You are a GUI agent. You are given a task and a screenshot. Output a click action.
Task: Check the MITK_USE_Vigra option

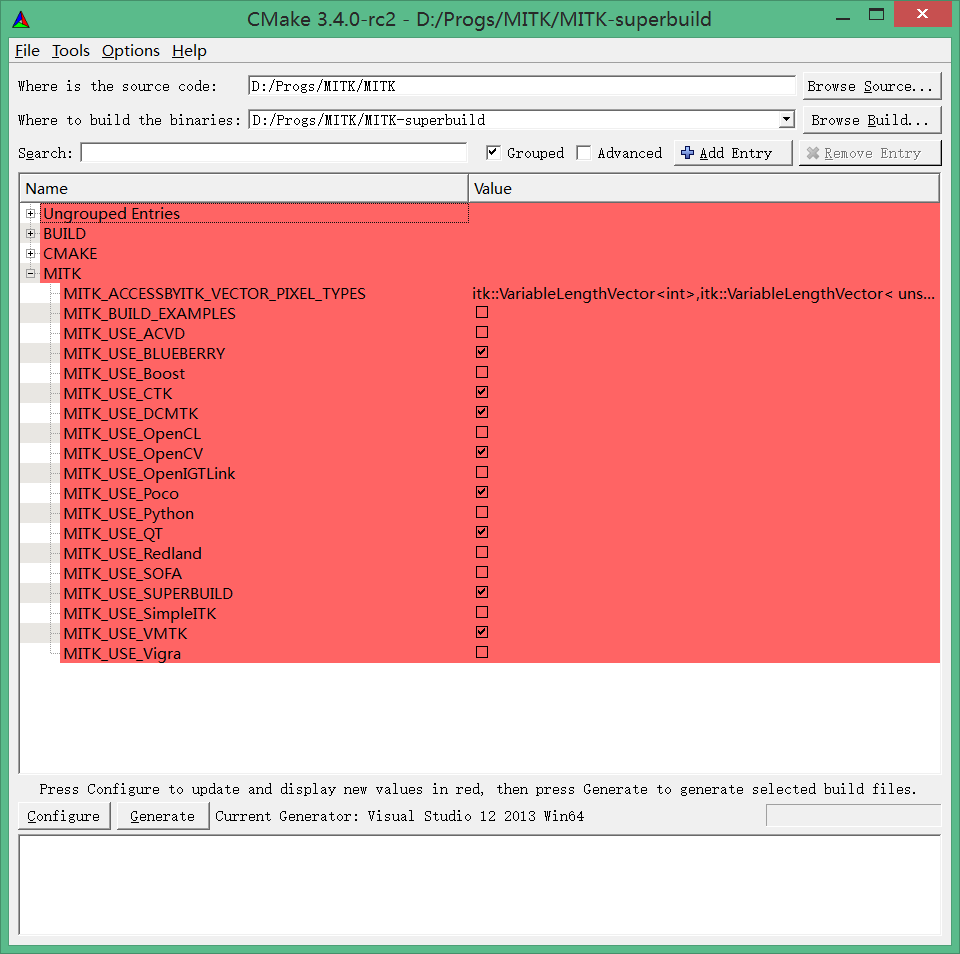pos(482,652)
